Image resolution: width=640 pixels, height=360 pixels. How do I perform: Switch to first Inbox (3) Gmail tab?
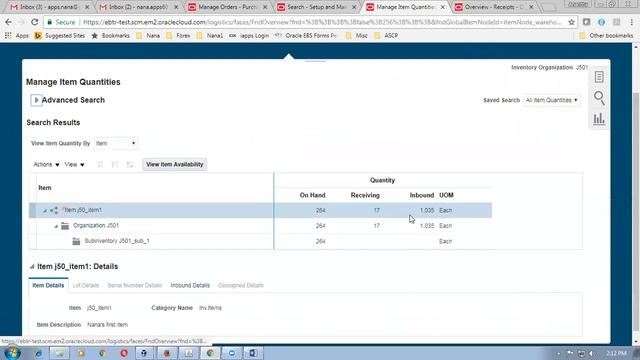click(x=49, y=7)
